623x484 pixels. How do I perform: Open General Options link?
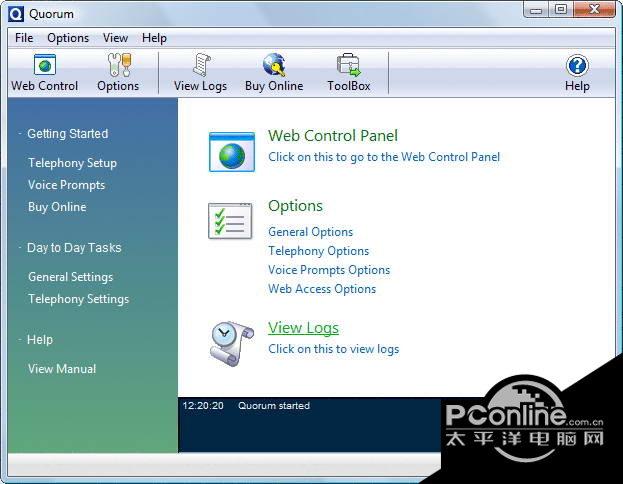pyautogui.click(x=310, y=232)
